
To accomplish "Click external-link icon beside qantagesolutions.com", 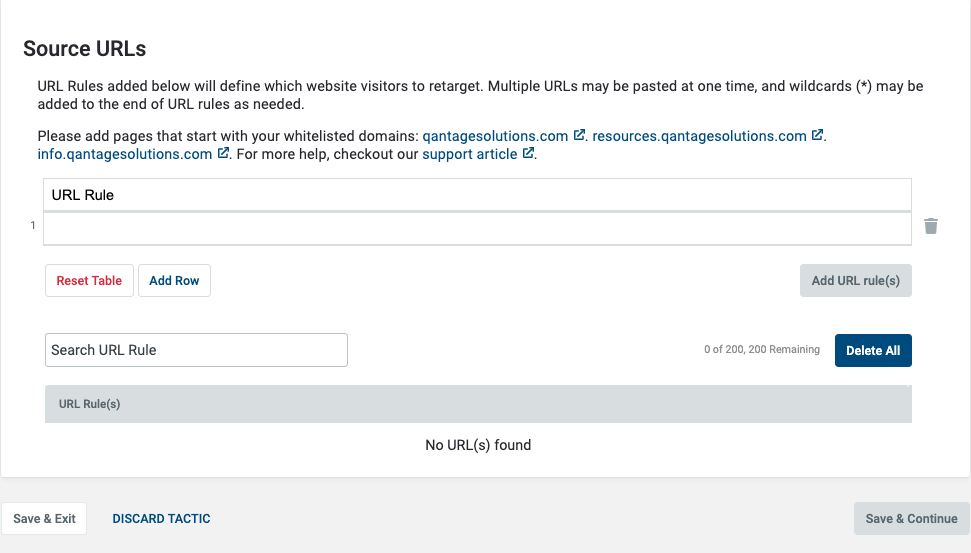I will point(579,135).
